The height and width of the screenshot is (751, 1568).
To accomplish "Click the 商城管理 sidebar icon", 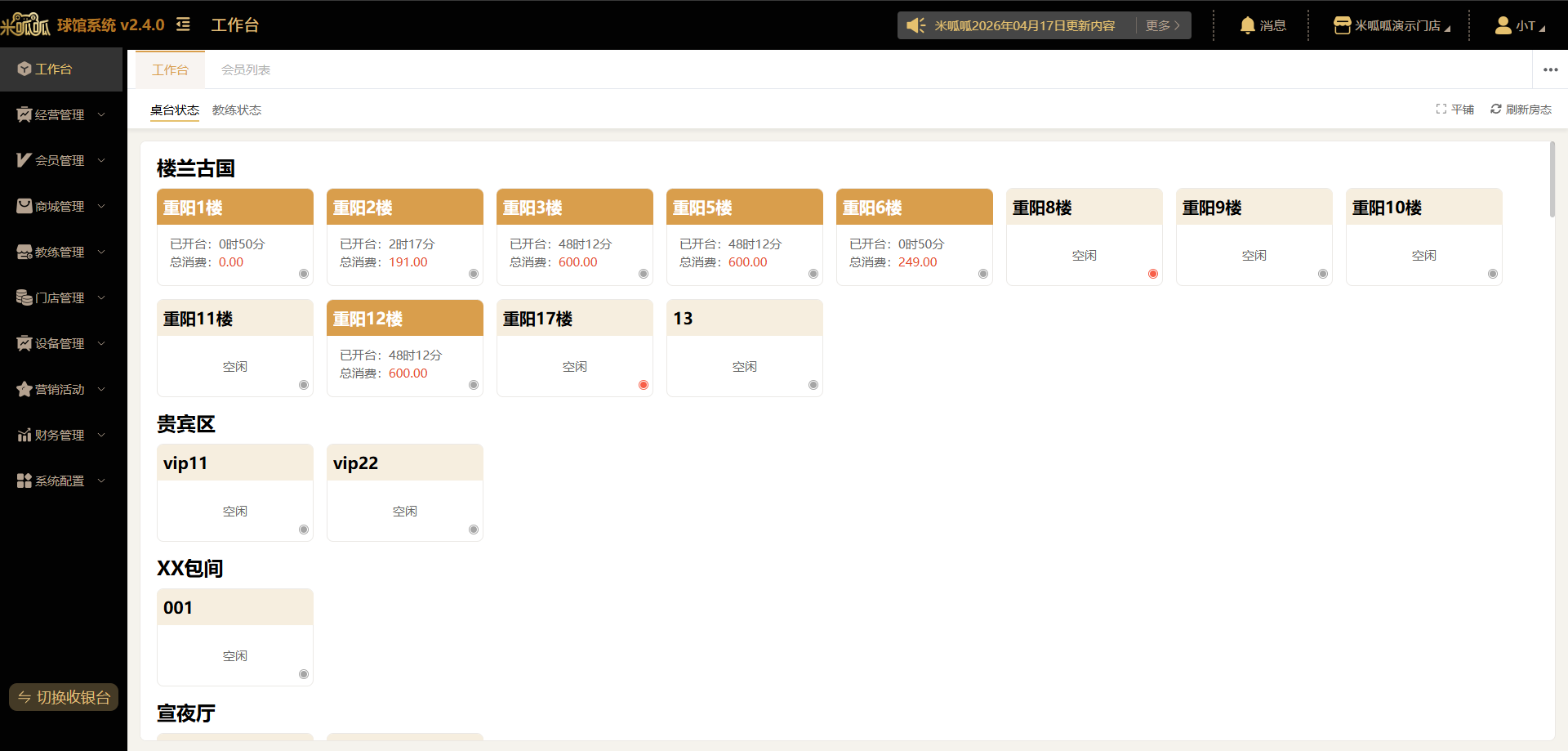I will [24, 206].
